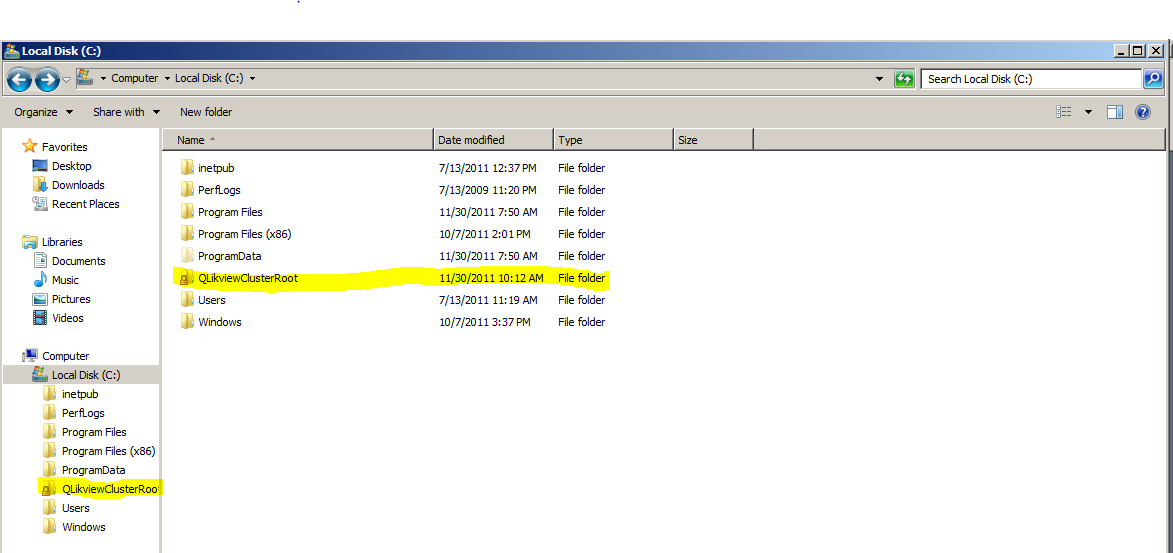Image resolution: width=1173 pixels, height=553 pixels.
Task: Select Local Disk (C:) in navigation tree
Action: (81, 375)
